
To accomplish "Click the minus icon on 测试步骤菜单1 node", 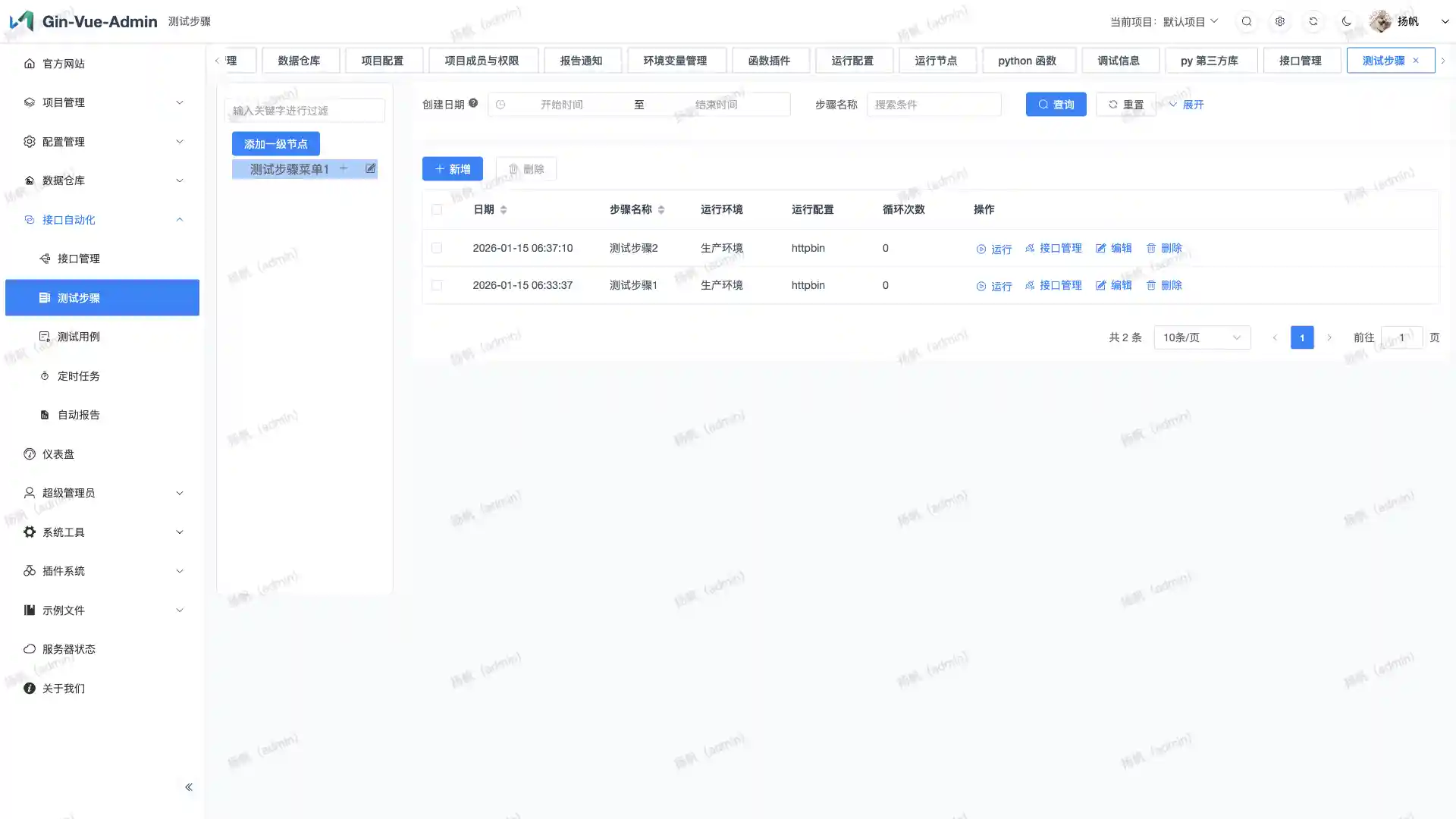I will [x=344, y=168].
